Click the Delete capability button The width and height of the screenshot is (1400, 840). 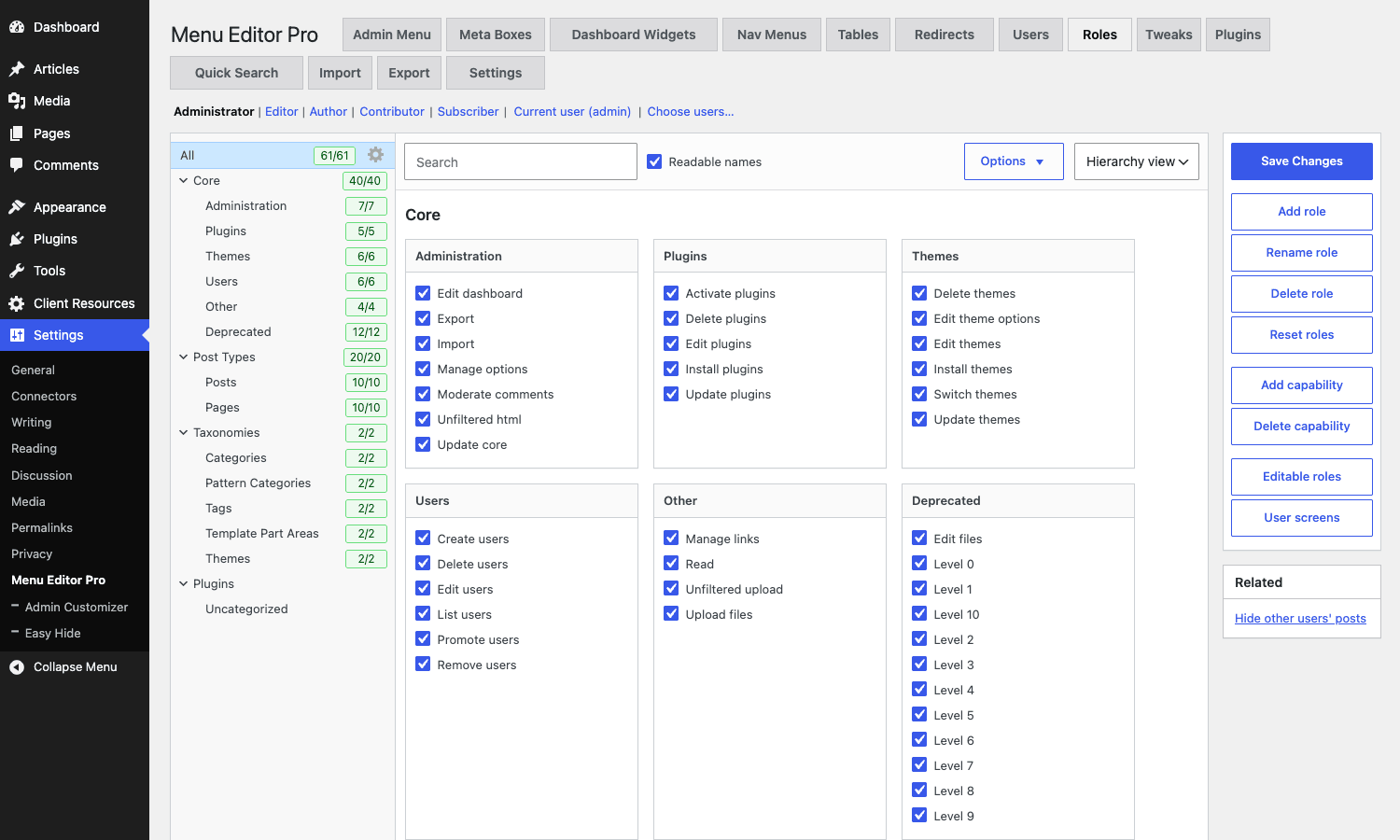(1302, 427)
